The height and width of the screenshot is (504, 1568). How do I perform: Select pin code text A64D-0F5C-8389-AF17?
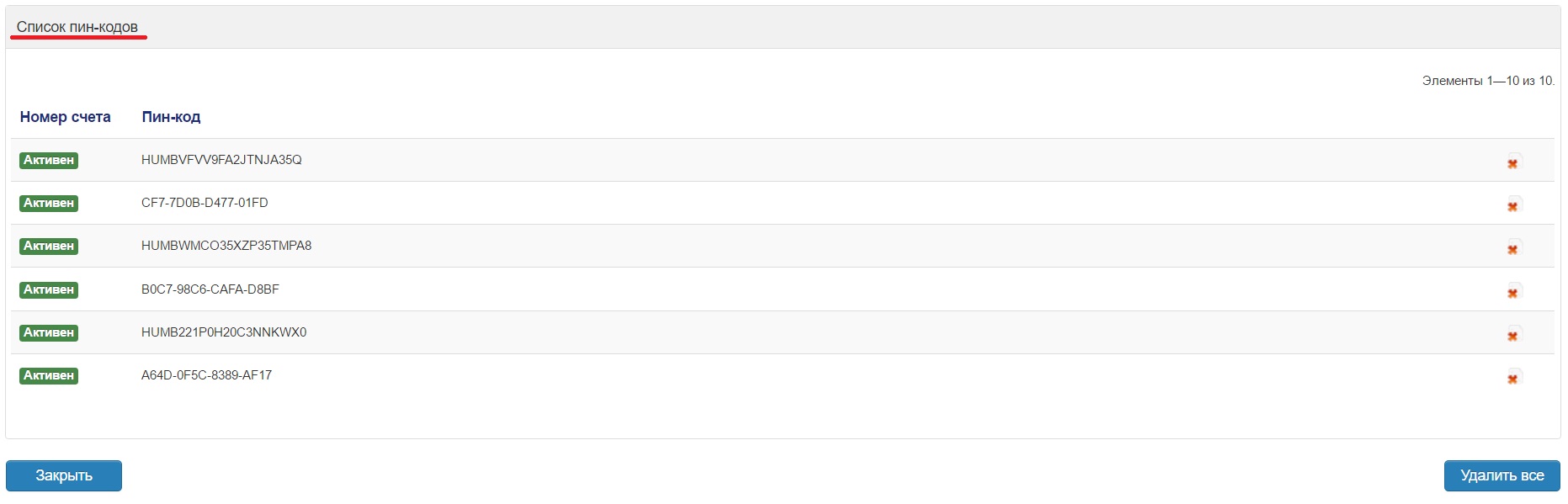(206, 375)
